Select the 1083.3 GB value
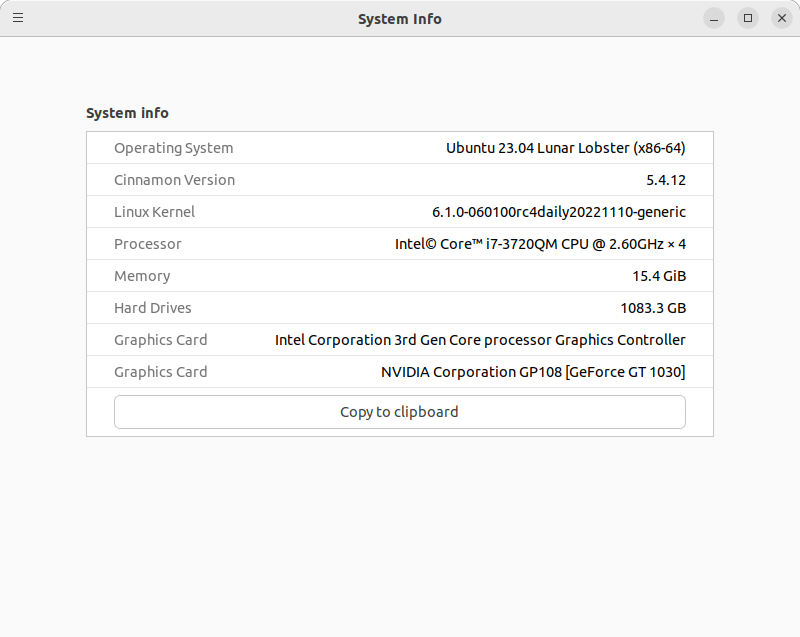 pos(653,308)
